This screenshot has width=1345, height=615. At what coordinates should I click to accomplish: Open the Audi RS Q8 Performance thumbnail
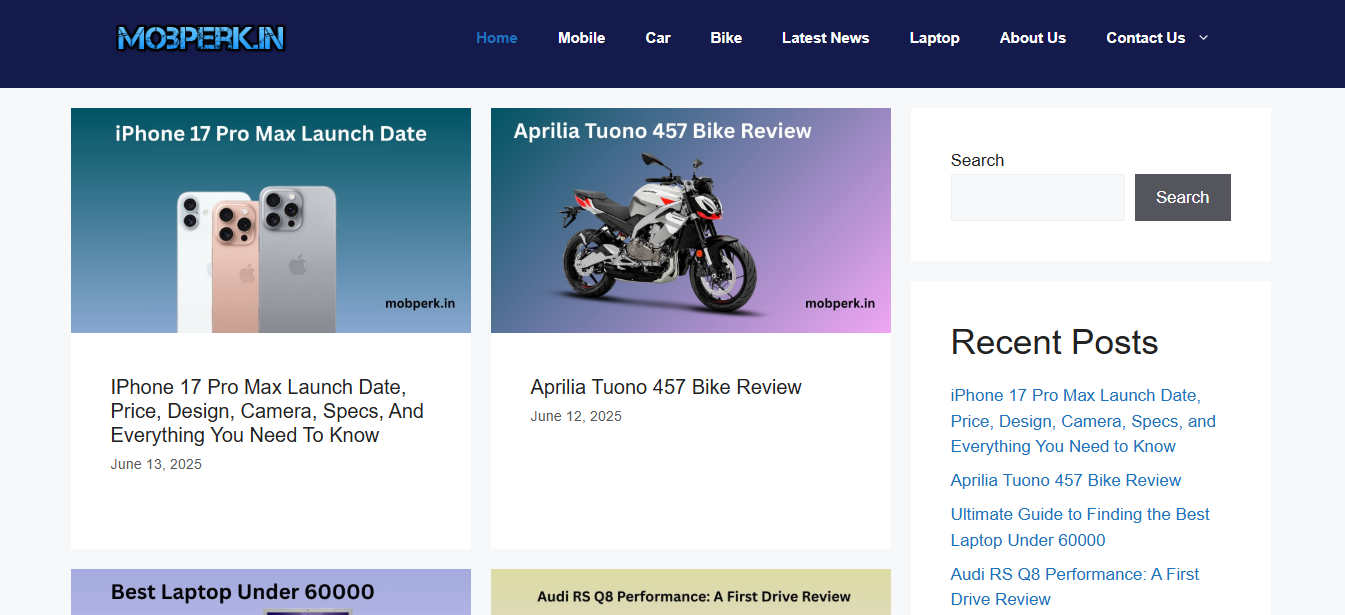691,592
